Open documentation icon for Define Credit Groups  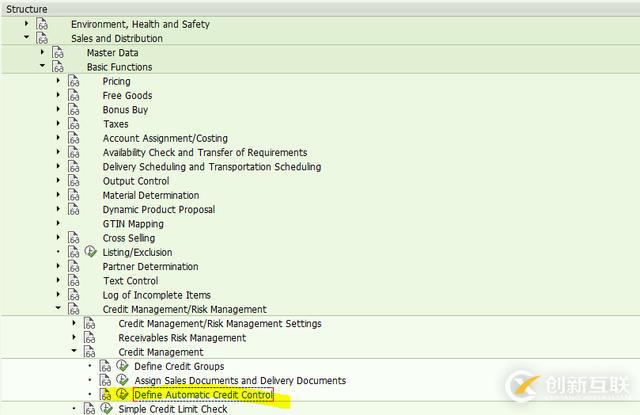coord(105,366)
